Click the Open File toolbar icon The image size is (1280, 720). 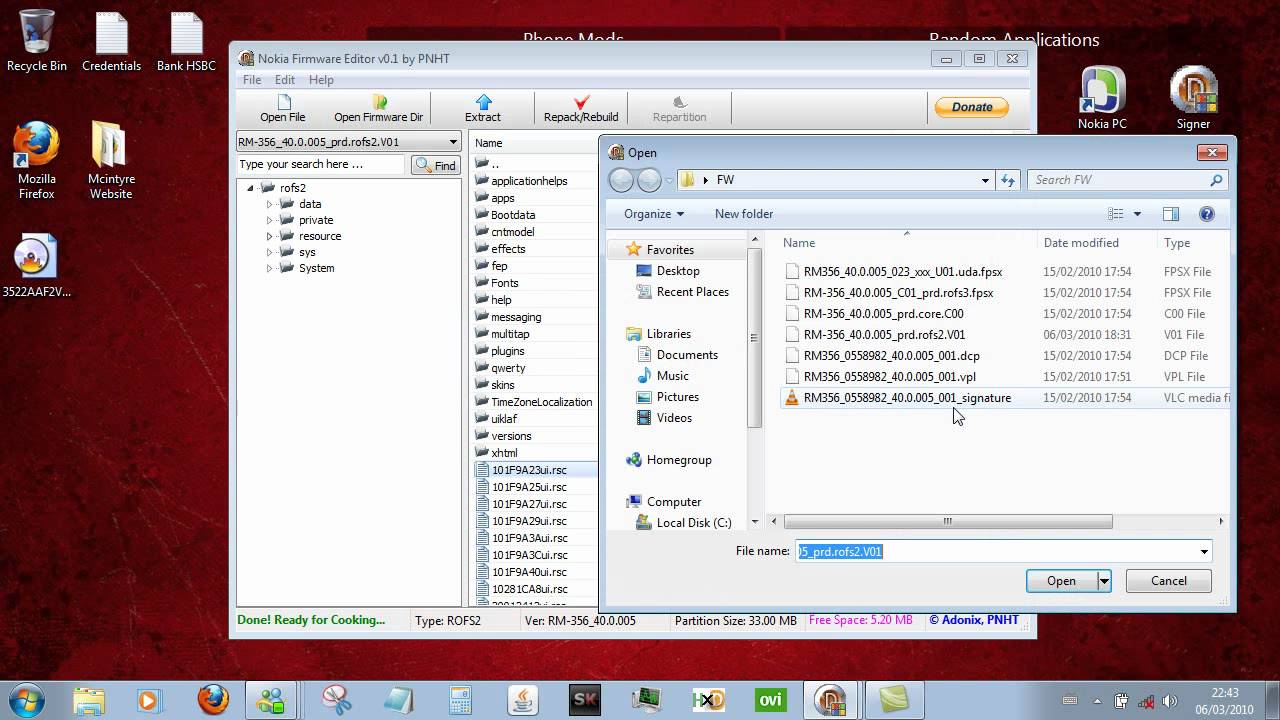pyautogui.click(x=282, y=109)
